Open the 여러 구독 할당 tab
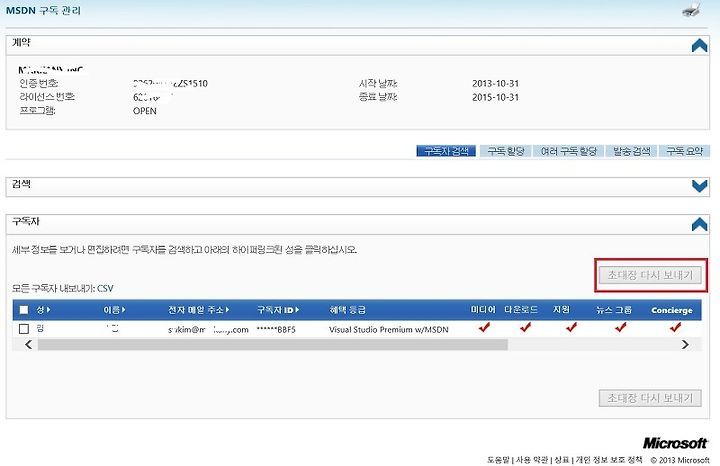 [x=568, y=151]
